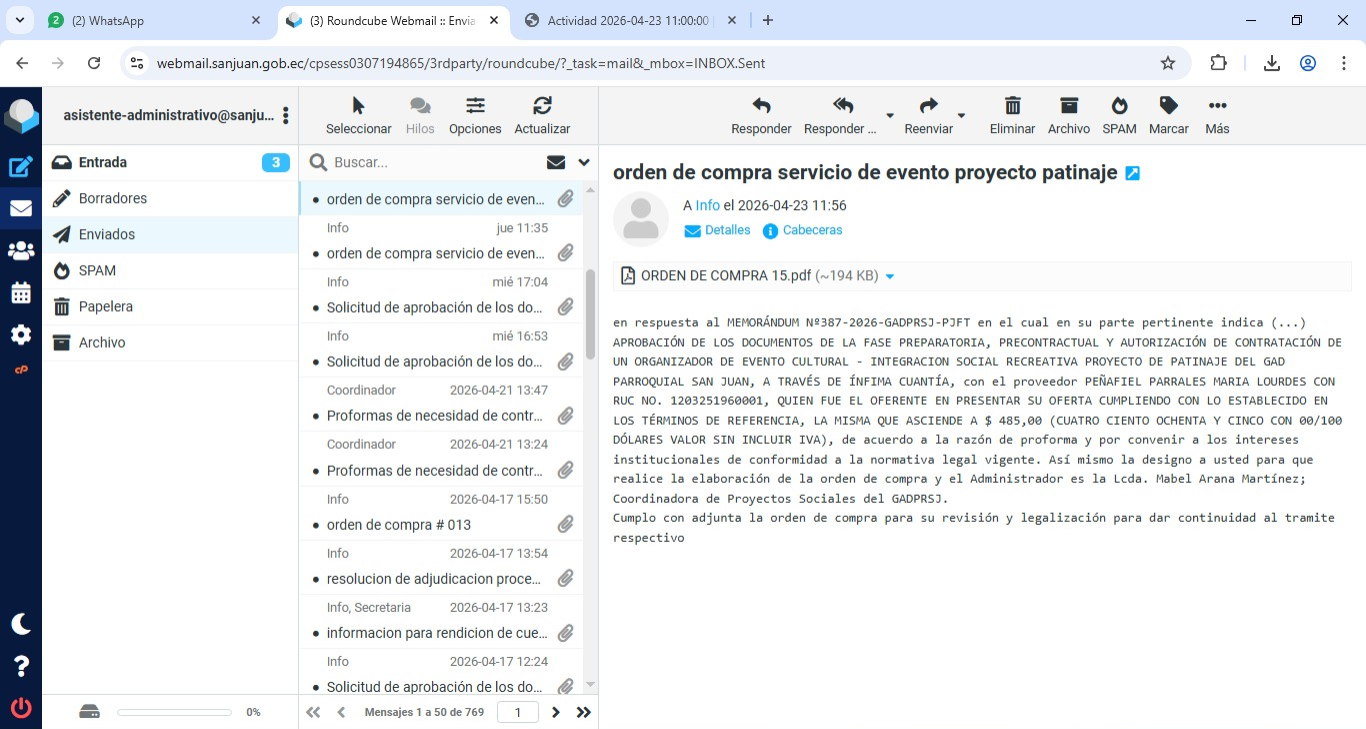Open message in new window icon
The width and height of the screenshot is (1366, 729).
click(x=1132, y=173)
